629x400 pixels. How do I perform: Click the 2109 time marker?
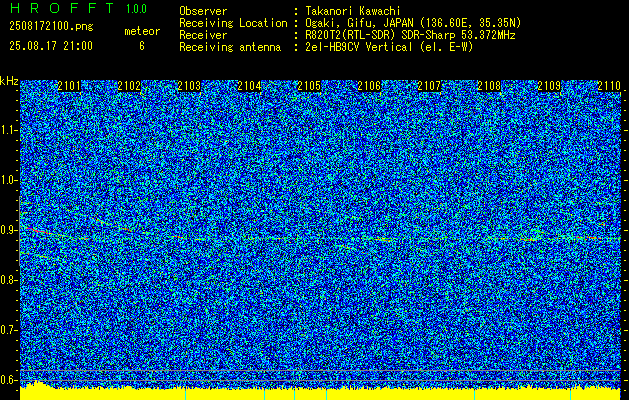point(549,86)
